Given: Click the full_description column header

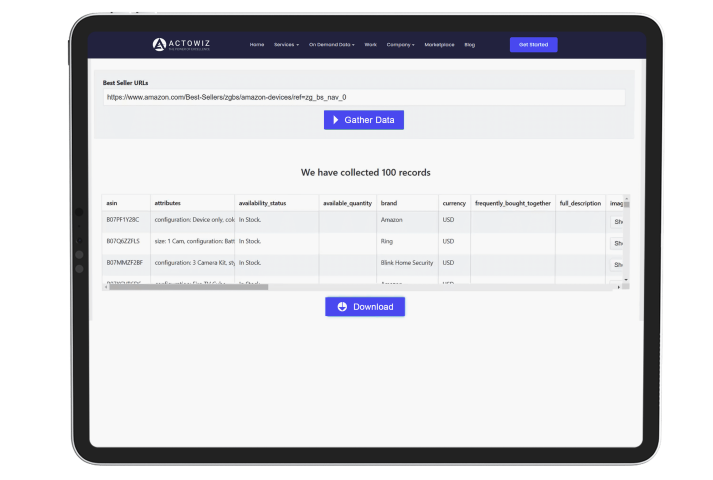Looking at the screenshot, I should 580,203.
